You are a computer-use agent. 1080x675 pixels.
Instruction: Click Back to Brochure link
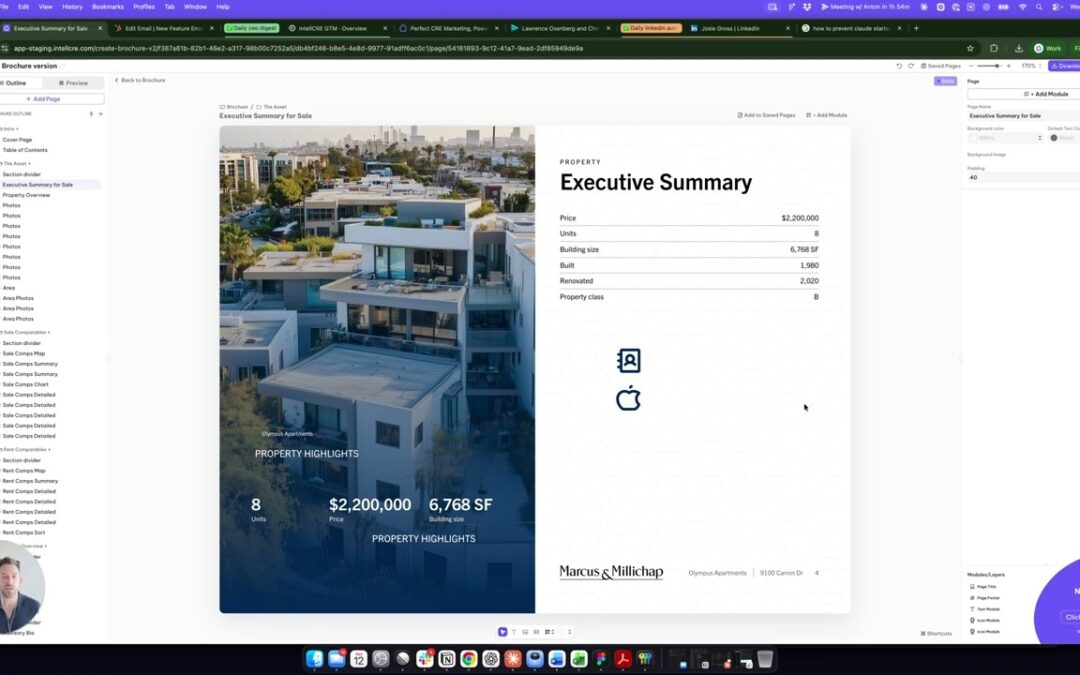pyautogui.click(x=140, y=81)
